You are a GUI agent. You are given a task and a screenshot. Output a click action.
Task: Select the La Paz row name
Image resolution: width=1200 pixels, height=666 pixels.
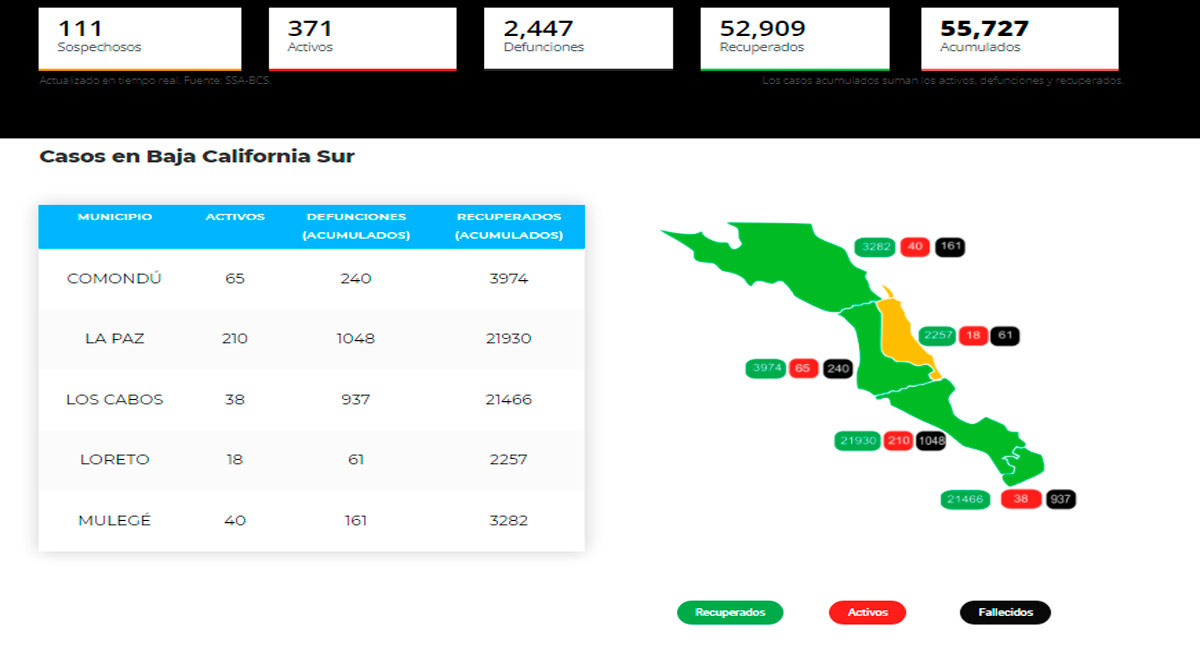click(x=114, y=338)
